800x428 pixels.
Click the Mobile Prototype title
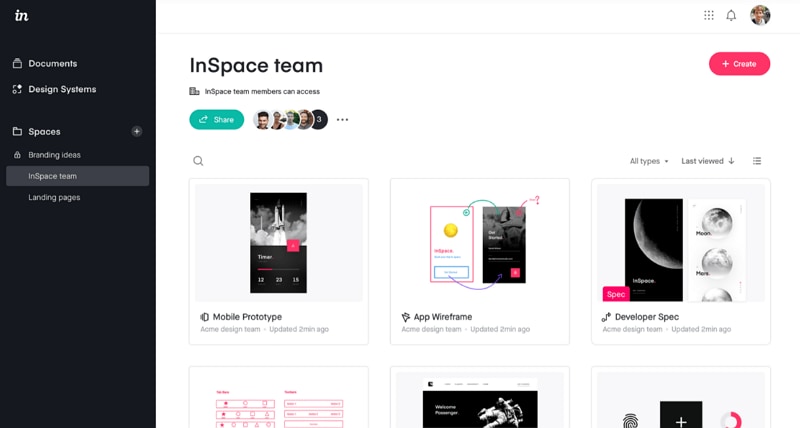247,317
